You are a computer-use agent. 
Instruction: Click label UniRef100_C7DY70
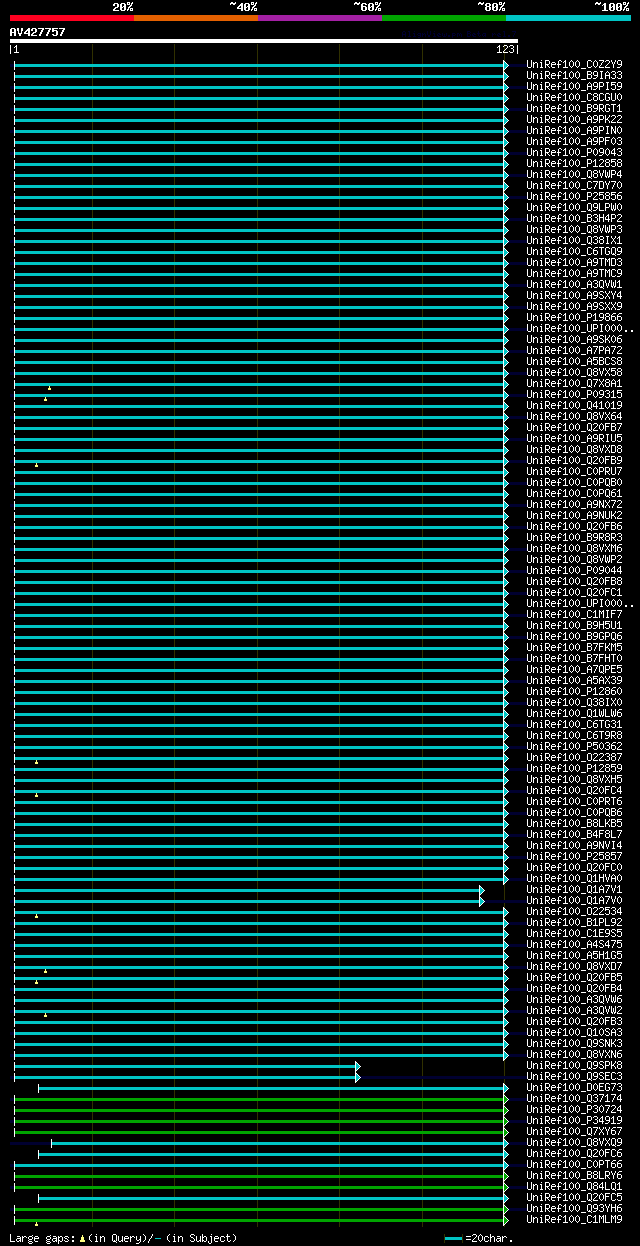(x=574, y=185)
